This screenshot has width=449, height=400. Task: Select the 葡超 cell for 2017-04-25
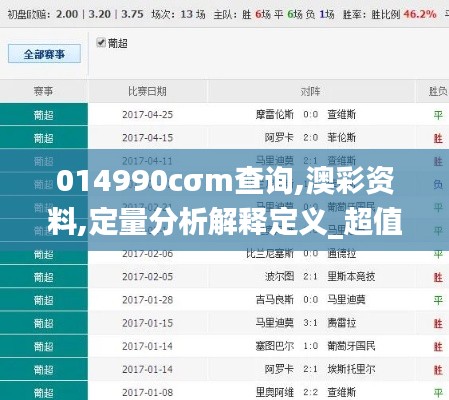point(44,115)
